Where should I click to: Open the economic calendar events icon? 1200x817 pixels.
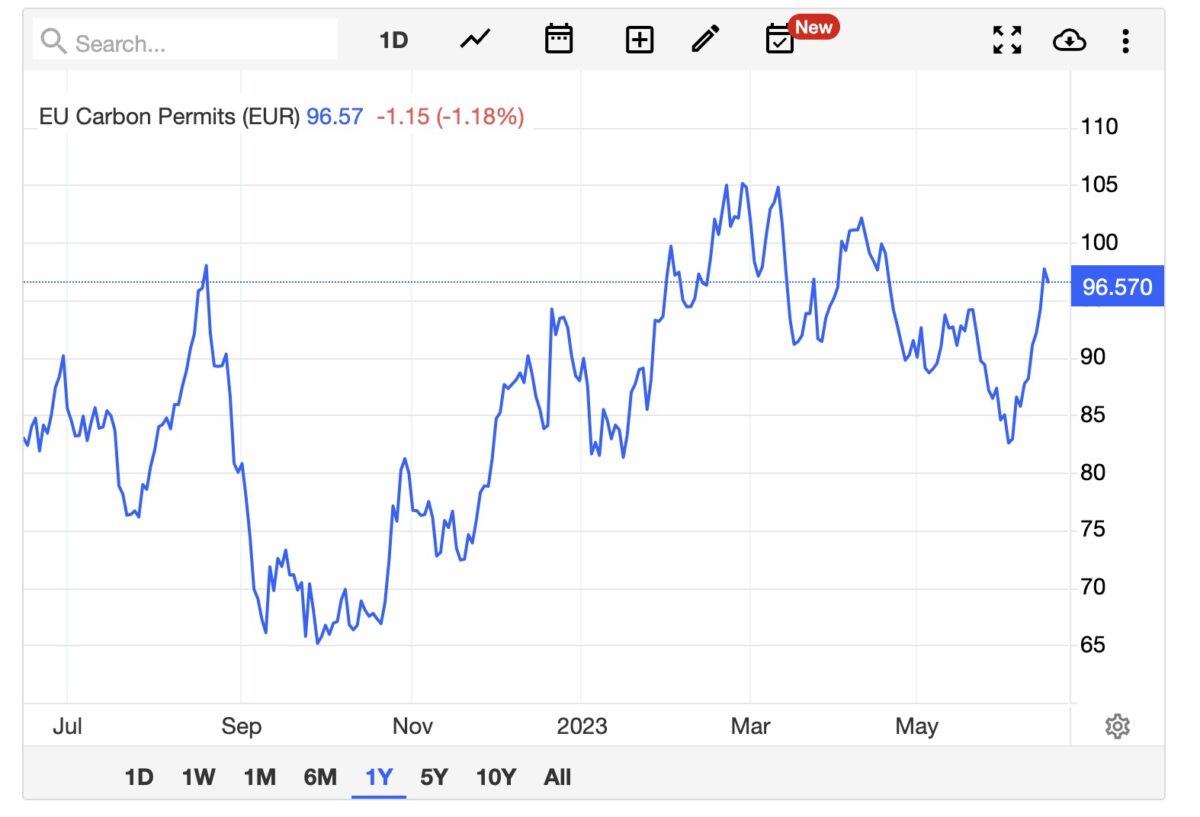tap(779, 40)
